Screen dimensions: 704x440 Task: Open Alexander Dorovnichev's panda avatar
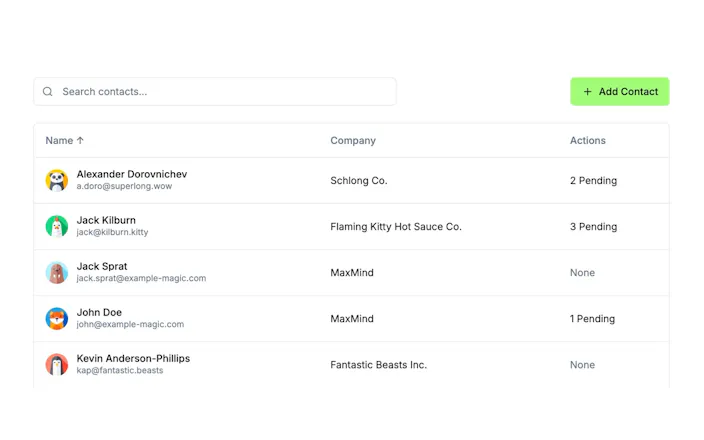coord(57,180)
